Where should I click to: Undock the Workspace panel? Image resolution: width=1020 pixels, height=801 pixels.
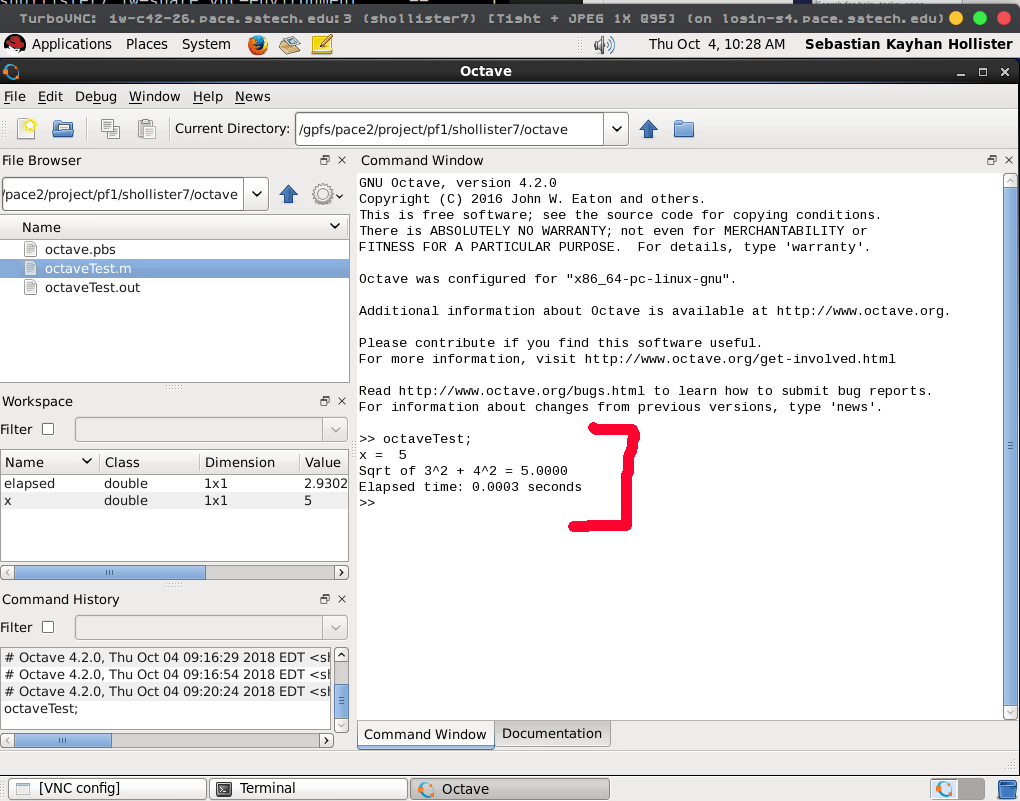[x=324, y=400]
